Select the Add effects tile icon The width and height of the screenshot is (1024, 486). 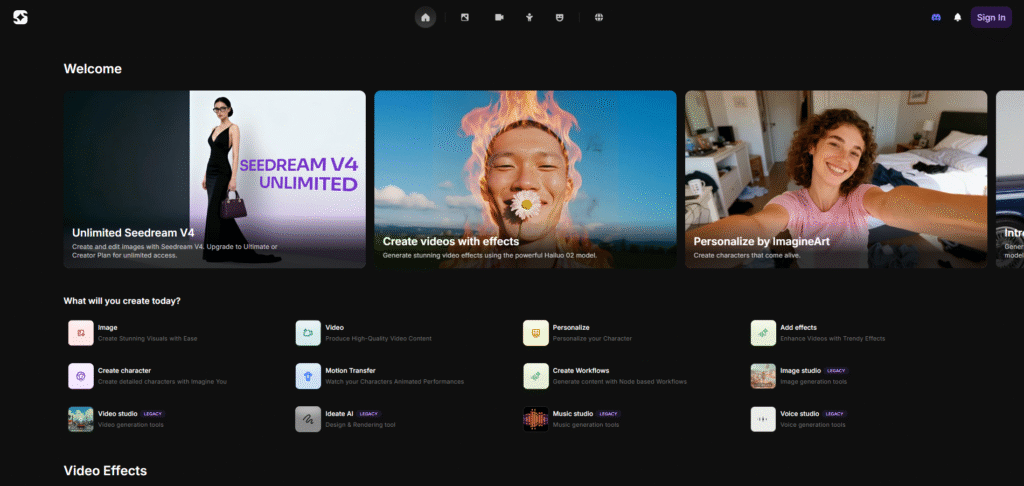[x=763, y=332]
